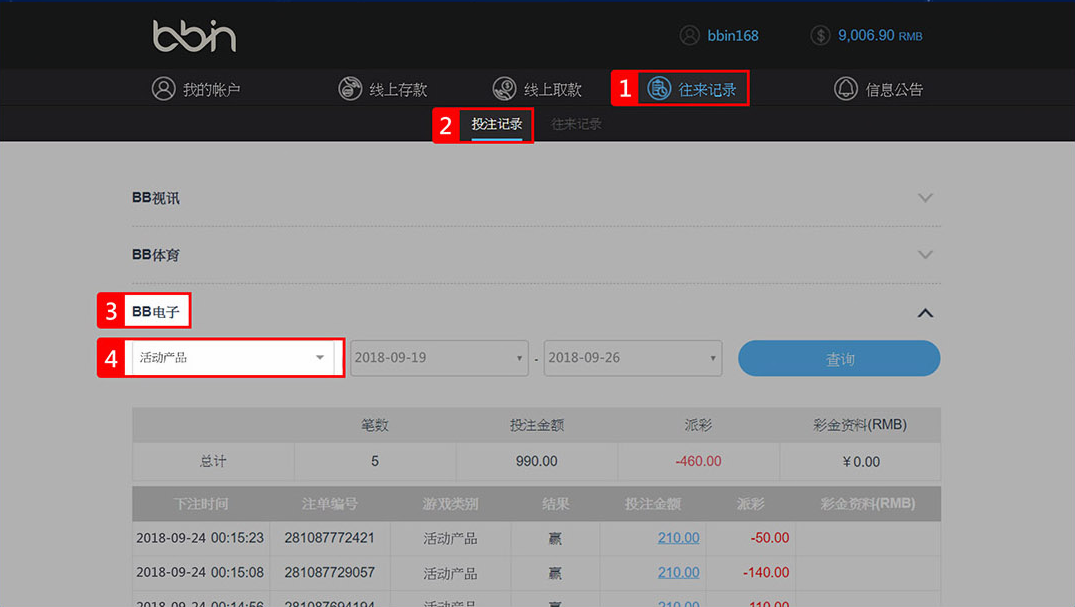Screen dimensions: 1075x607
Task: Click the dollar coin balance icon
Action: coord(820,35)
